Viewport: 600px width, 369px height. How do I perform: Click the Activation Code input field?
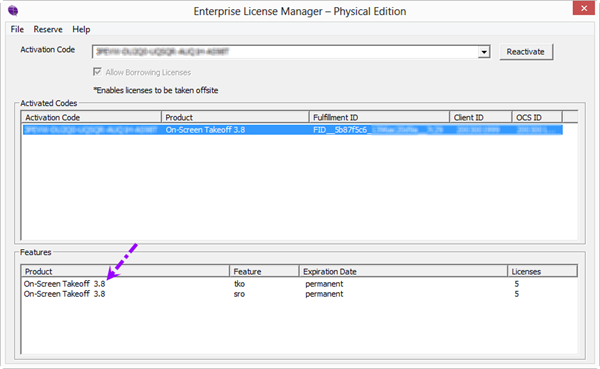[x=285, y=52]
